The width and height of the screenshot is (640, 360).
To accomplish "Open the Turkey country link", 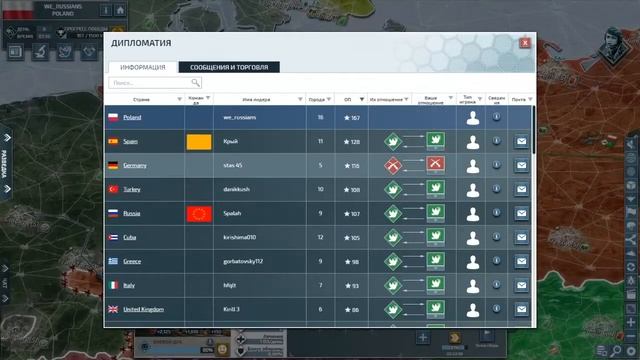I will (x=132, y=189).
